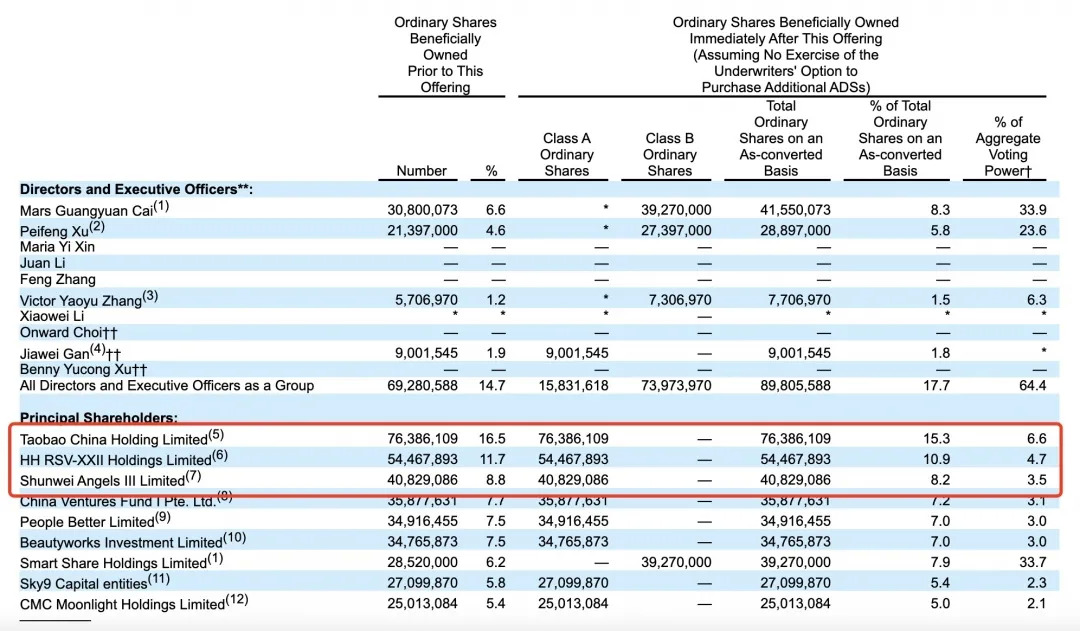Screen dimensions: 1080x631
Task: Select the Number column header
Action: point(421,171)
